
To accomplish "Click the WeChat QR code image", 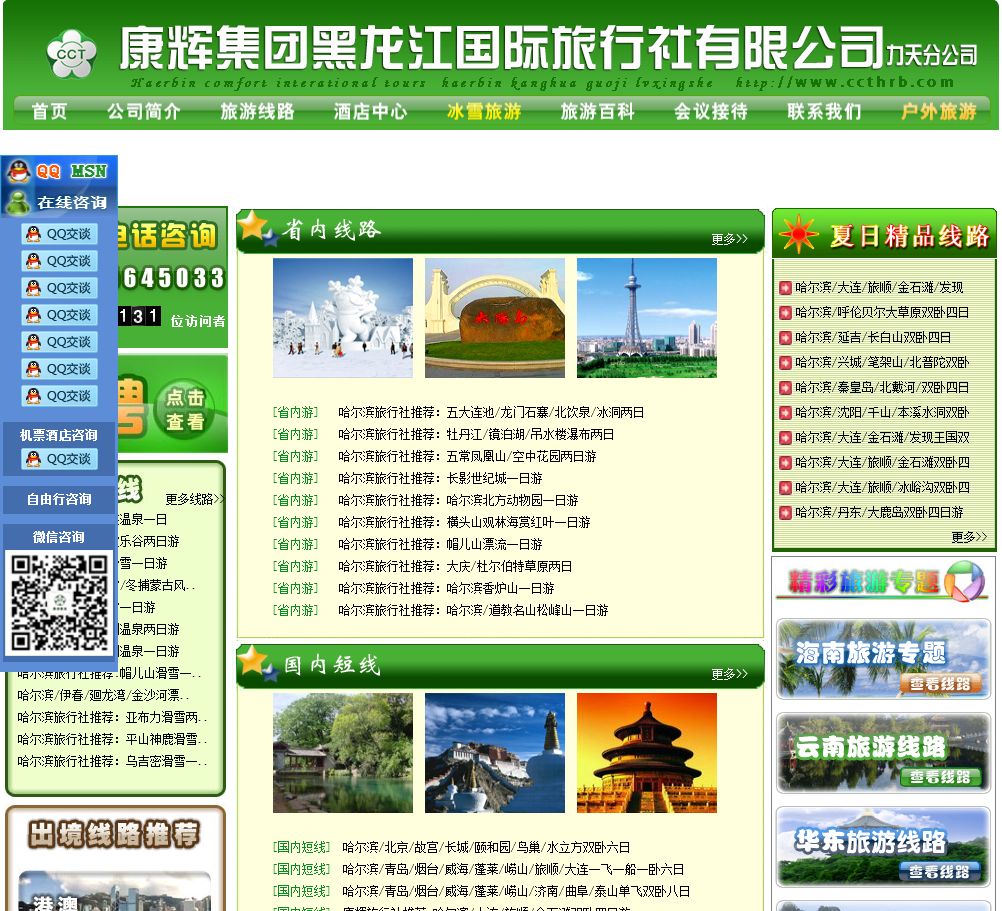I will point(59,602).
